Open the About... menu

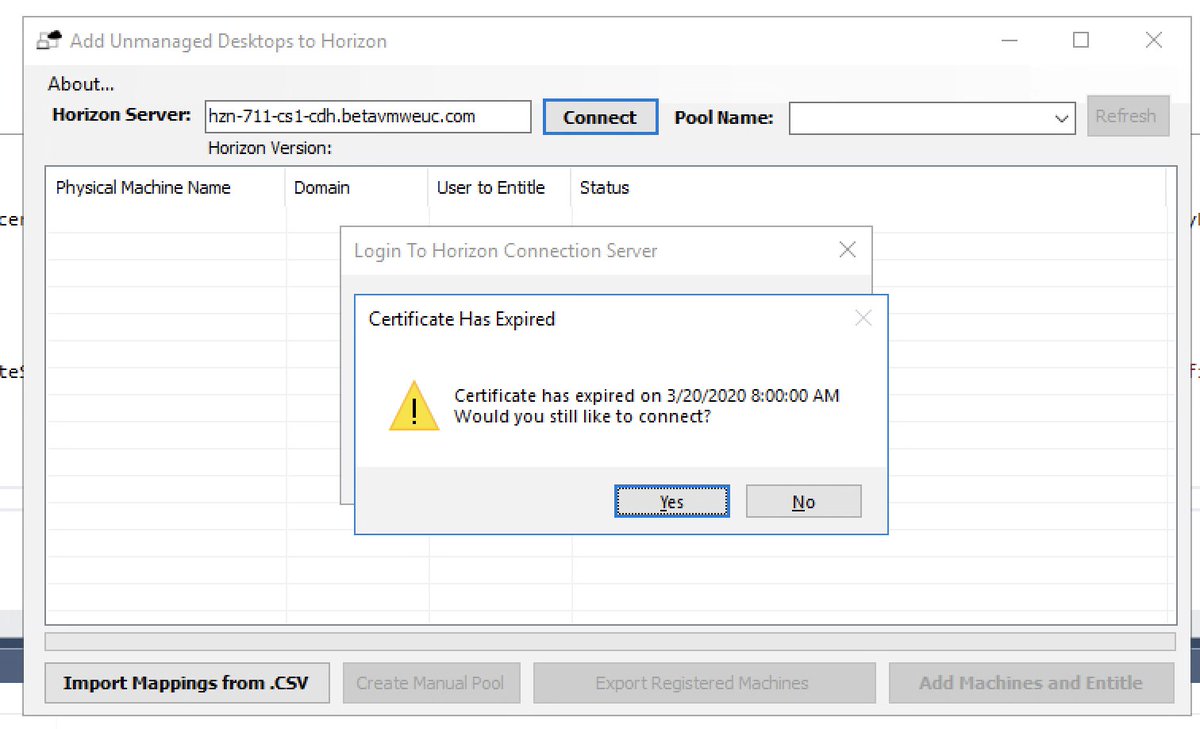(81, 84)
